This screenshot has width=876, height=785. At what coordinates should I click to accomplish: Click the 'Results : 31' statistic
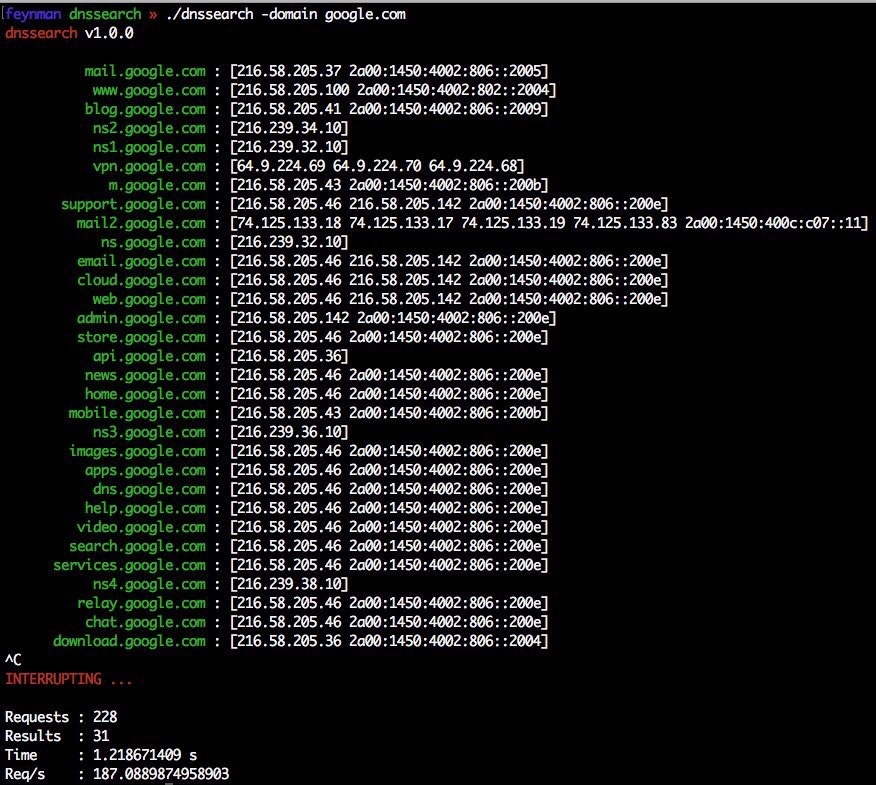[x=57, y=736]
